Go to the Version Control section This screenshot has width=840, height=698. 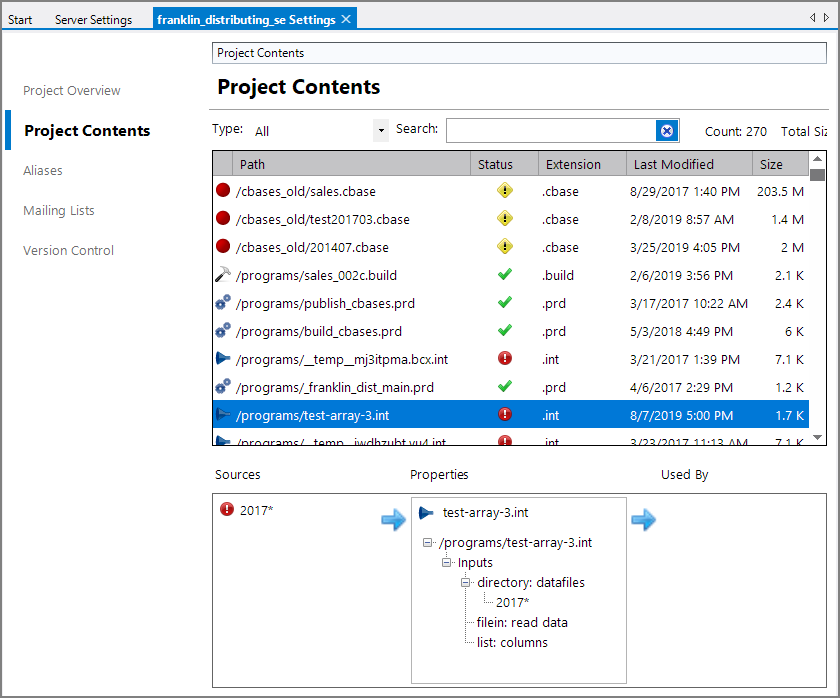point(68,250)
